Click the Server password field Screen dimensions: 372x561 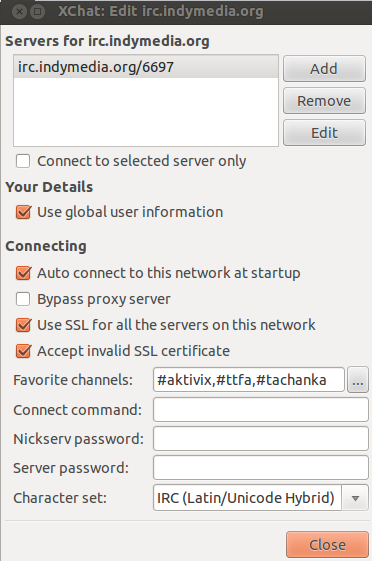pos(261,468)
